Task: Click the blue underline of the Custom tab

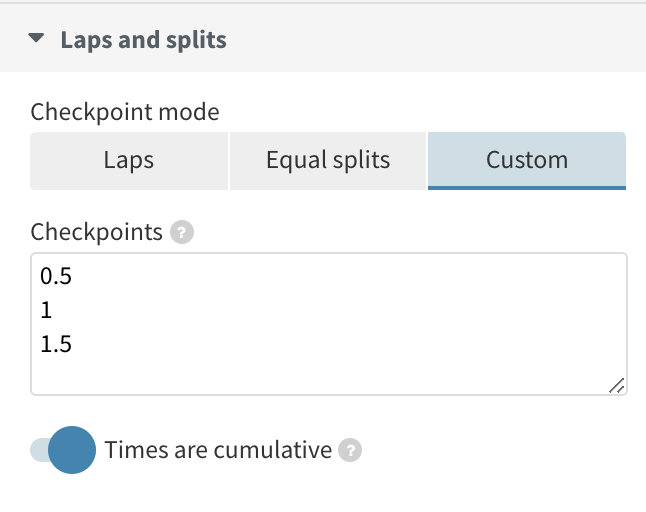Action: coord(527,188)
